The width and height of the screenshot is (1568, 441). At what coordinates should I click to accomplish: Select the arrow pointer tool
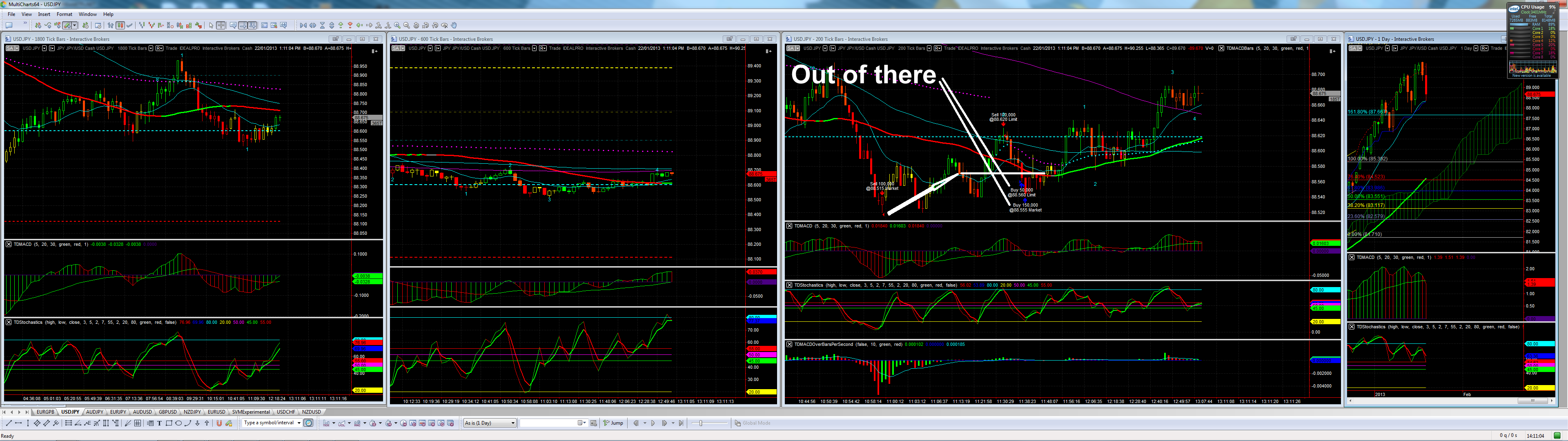[x=211, y=26]
